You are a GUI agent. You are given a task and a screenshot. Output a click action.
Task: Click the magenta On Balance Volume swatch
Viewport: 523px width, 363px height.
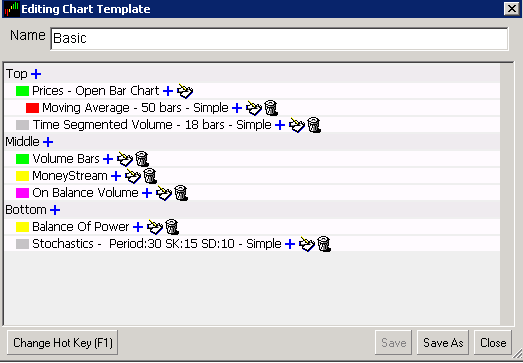click(x=22, y=193)
